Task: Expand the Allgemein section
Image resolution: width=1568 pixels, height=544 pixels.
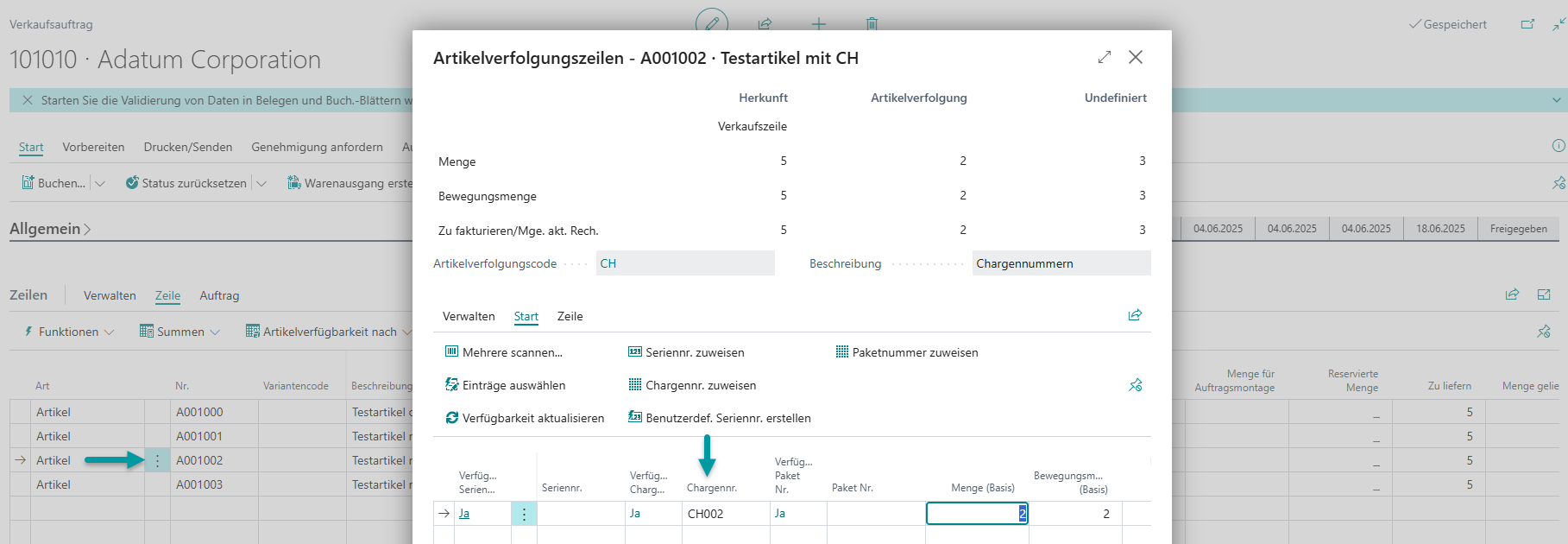Action: click(x=50, y=229)
